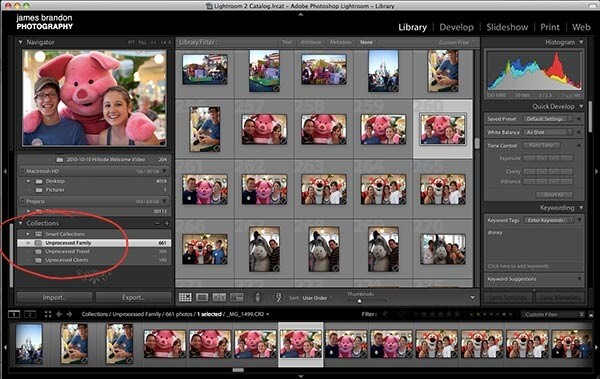Image resolution: width=600 pixels, height=379 pixels.
Task: Hide the top module bar with the arrow
Action: (x=300, y=15)
